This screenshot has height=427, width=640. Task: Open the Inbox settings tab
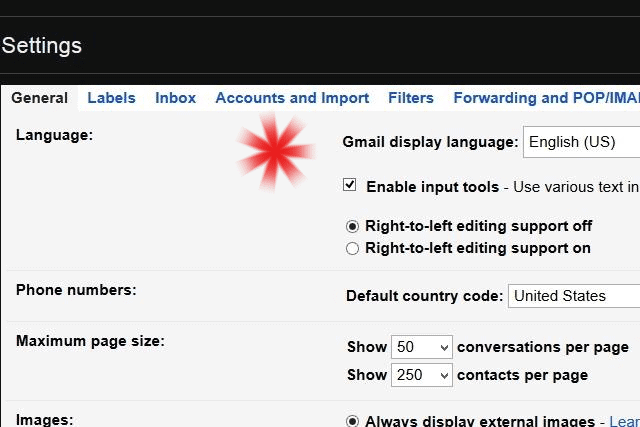pyautogui.click(x=175, y=98)
